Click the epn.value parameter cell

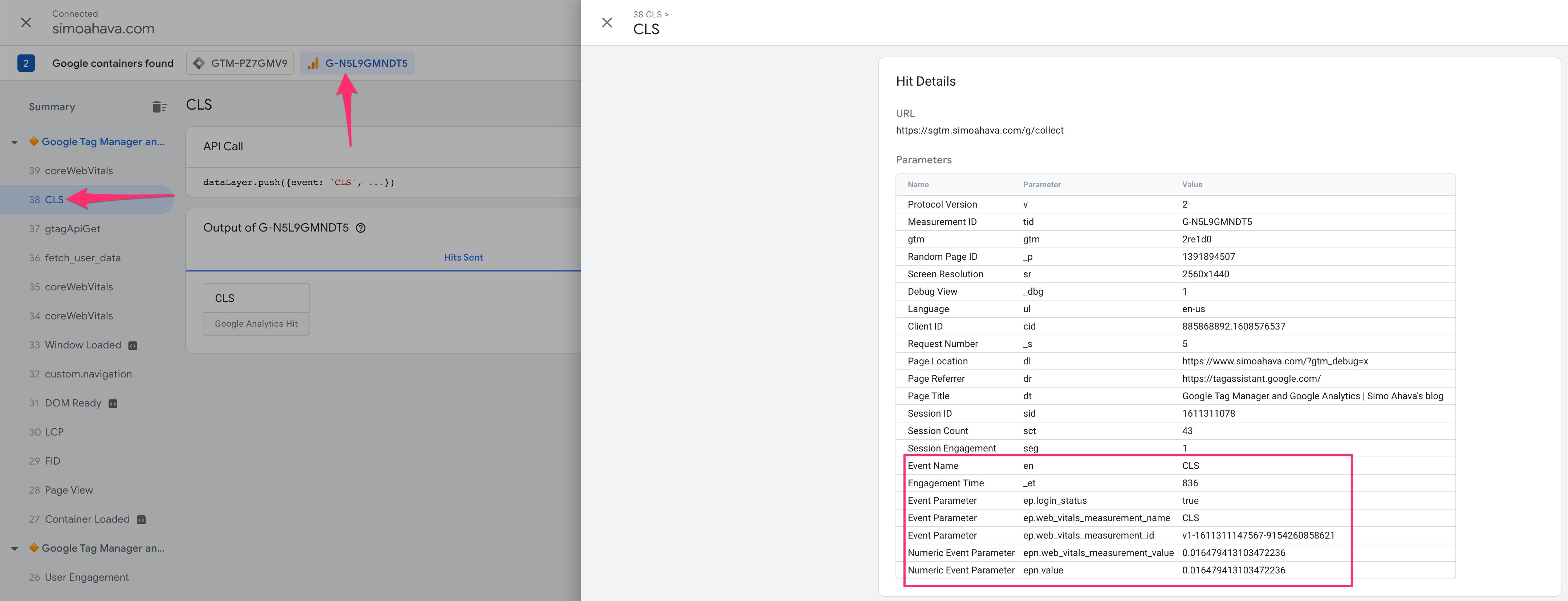coord(1043,571)
